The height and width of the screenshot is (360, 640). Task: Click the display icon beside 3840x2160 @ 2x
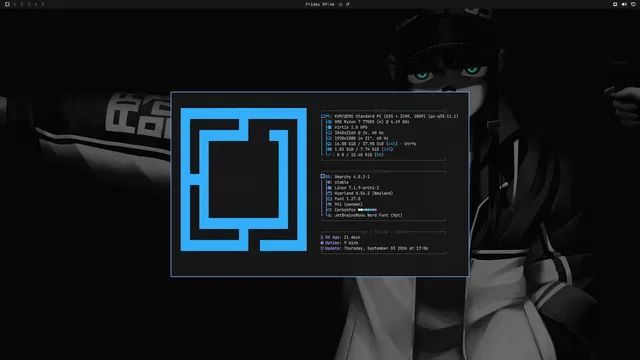click(329, 133)
